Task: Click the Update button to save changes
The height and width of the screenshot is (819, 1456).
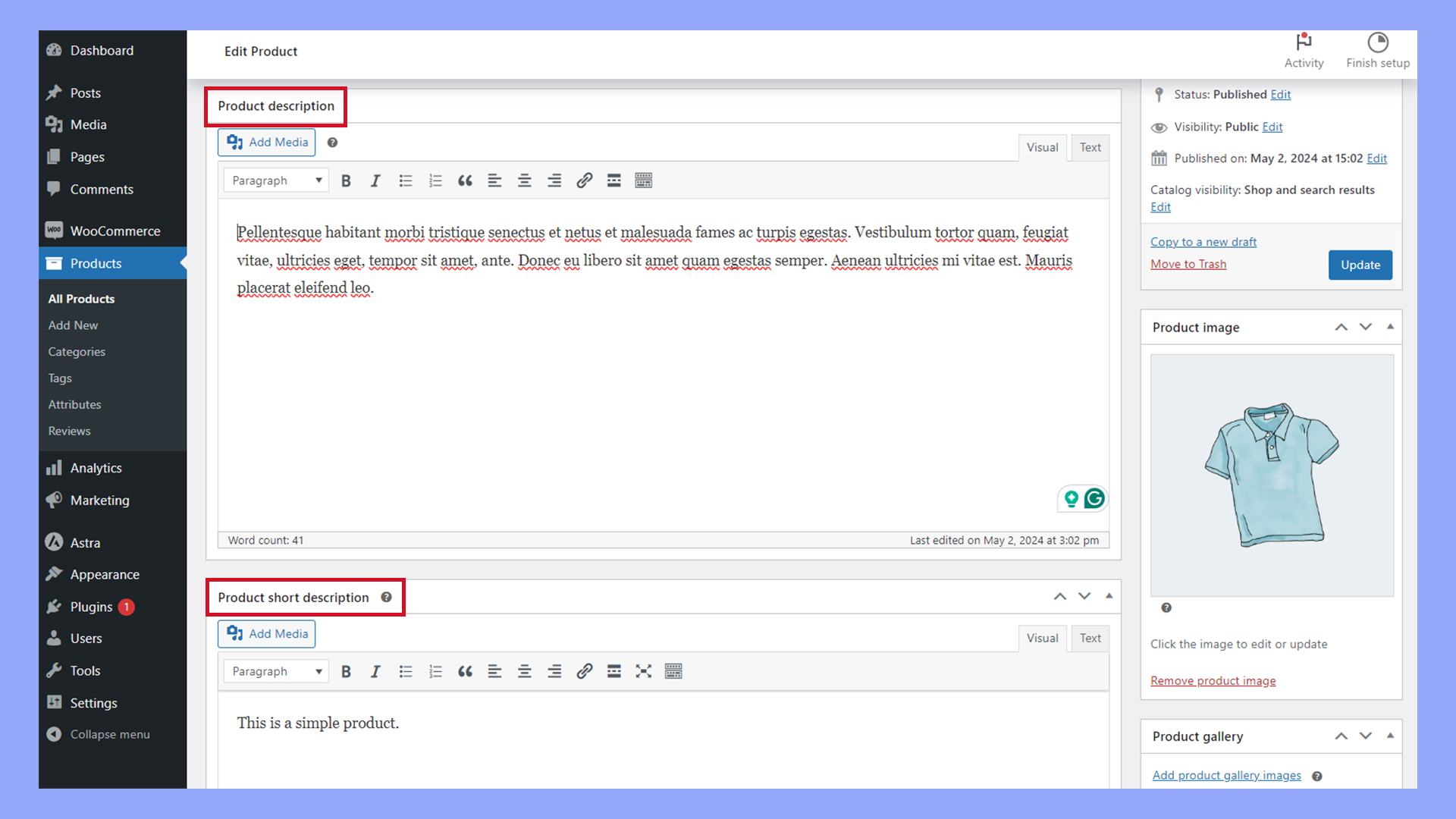Action: [1360, 265]
